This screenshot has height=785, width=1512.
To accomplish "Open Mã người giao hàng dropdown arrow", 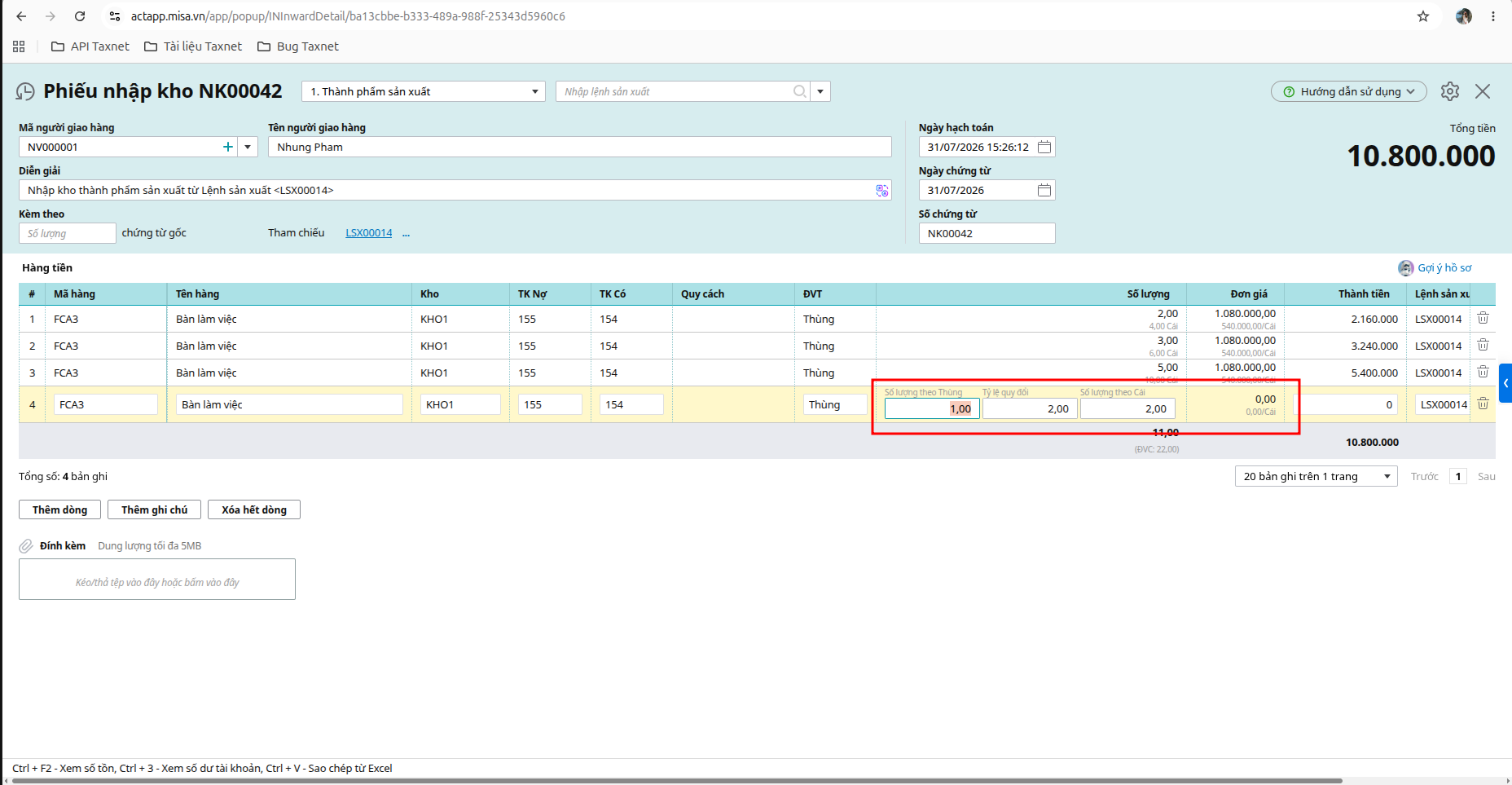I will pyautogui.click(x=248, y=147).
